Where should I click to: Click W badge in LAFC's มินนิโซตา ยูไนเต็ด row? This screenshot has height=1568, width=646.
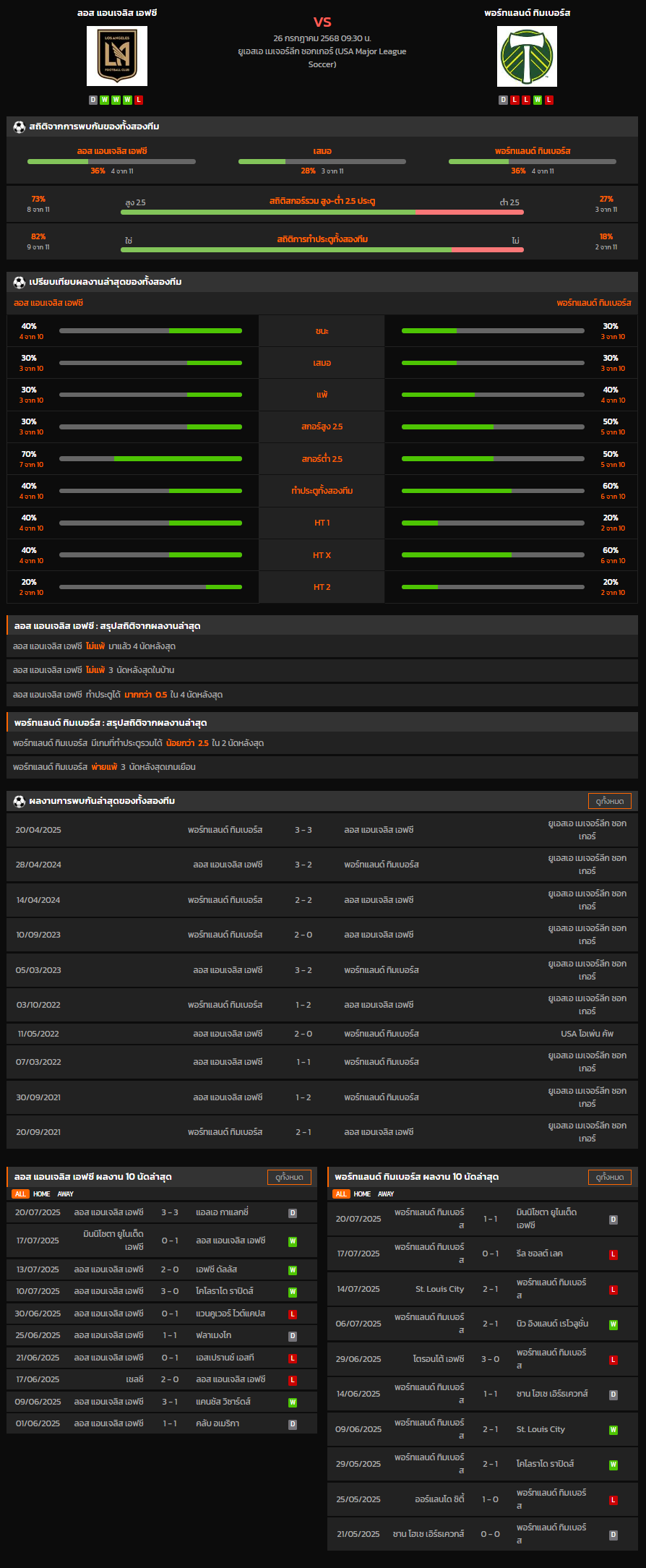coord(293,1241)
